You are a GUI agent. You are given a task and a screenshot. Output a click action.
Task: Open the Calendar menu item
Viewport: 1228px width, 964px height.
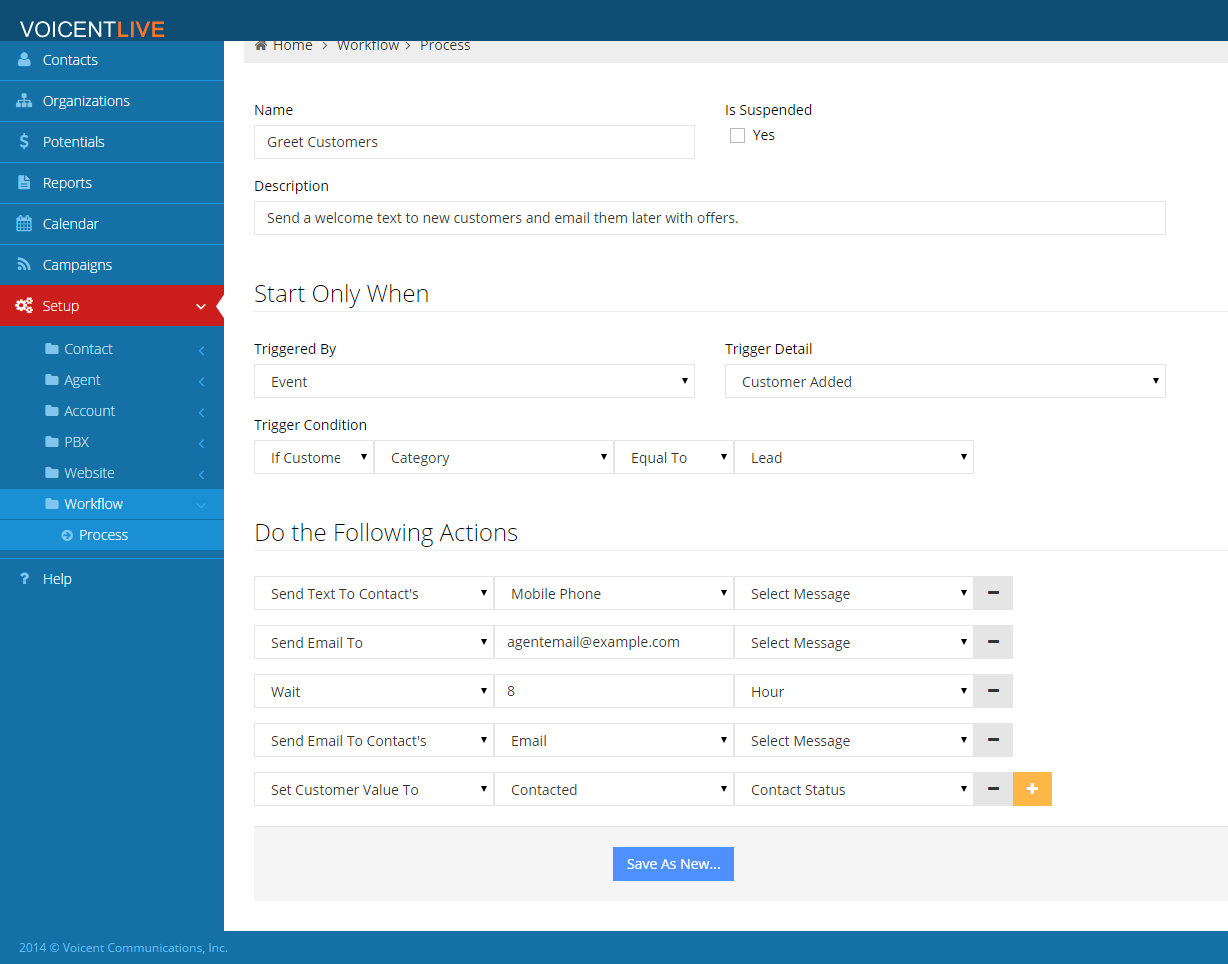[x=112, y=224]
